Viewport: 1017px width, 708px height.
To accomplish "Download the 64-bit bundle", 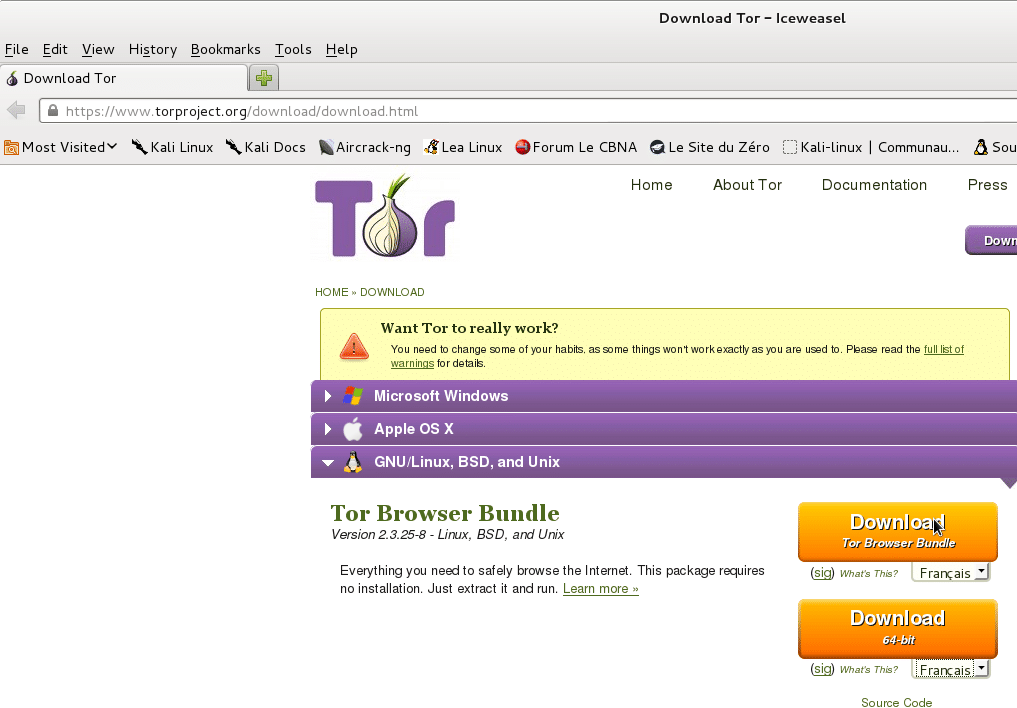I will [x=898, y=628].
